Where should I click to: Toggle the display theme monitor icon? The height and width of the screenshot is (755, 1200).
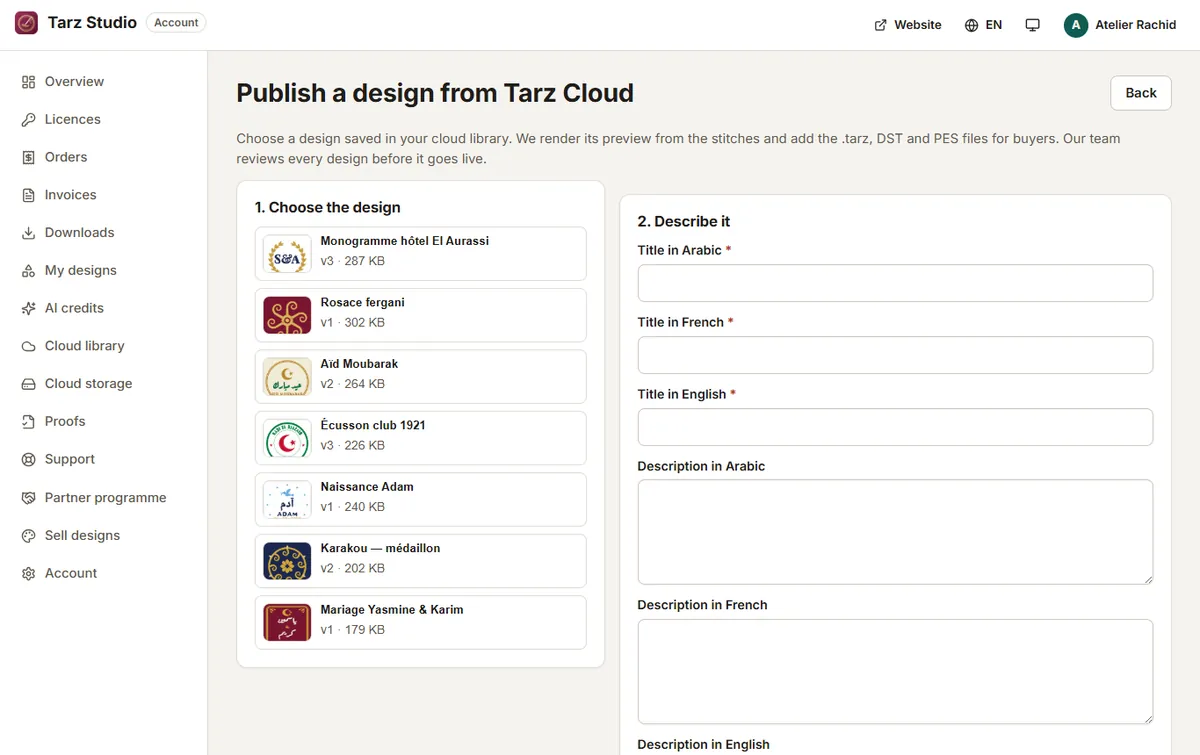coord(1033,25)
